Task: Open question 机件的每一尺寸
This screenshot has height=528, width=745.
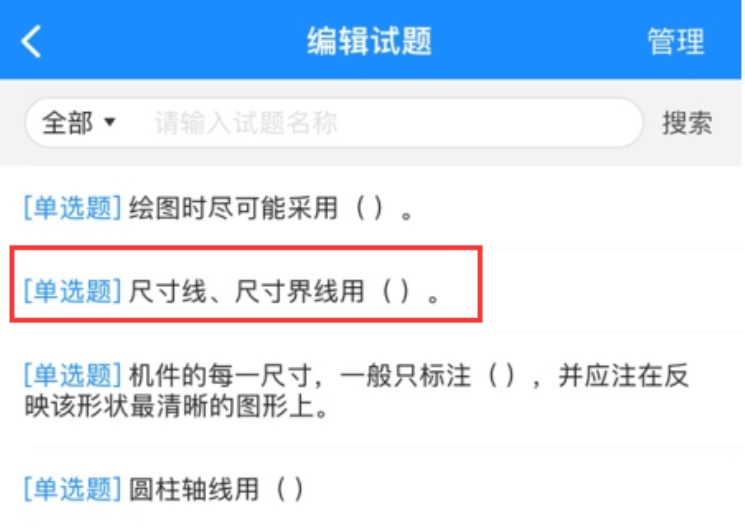Action: click(x=371, y=391)
